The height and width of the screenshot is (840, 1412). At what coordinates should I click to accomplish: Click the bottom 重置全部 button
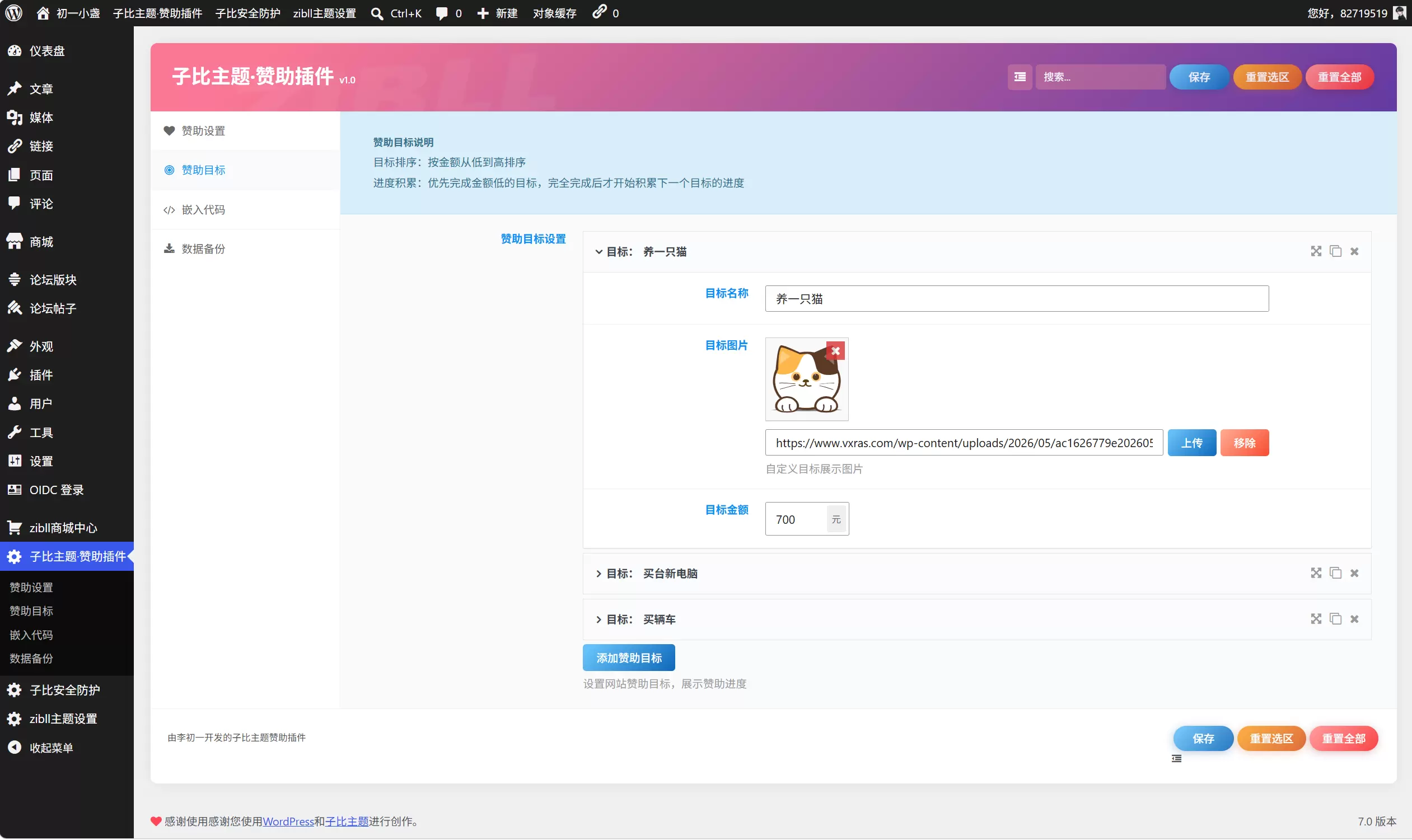coord(1344,739)
